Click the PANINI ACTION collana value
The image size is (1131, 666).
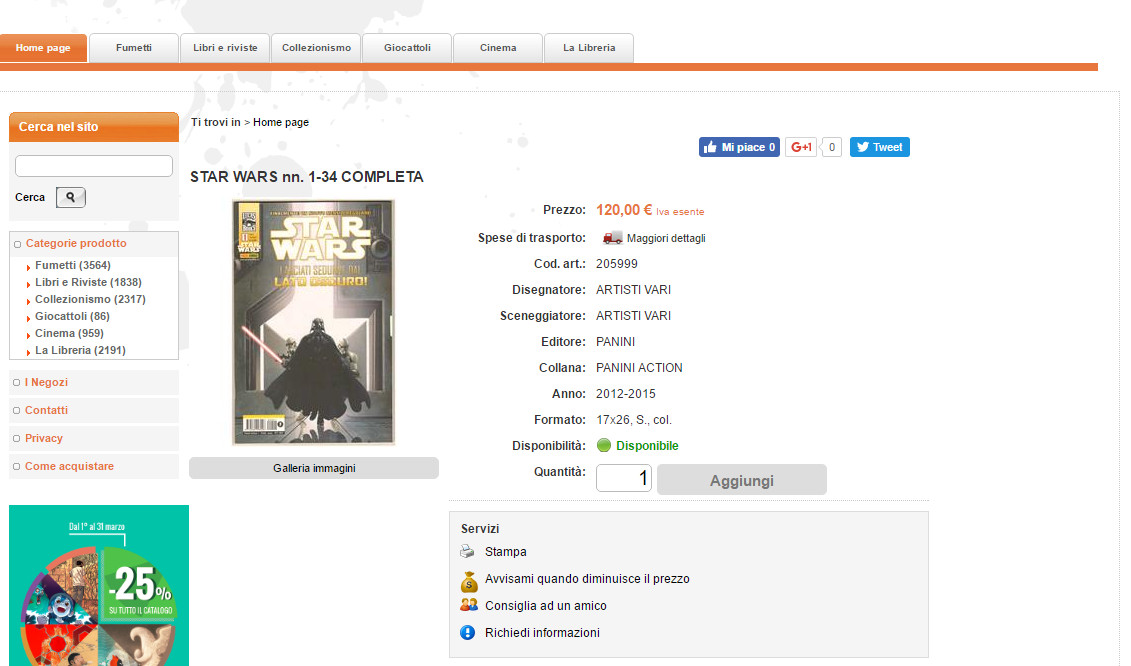[639, 367]
